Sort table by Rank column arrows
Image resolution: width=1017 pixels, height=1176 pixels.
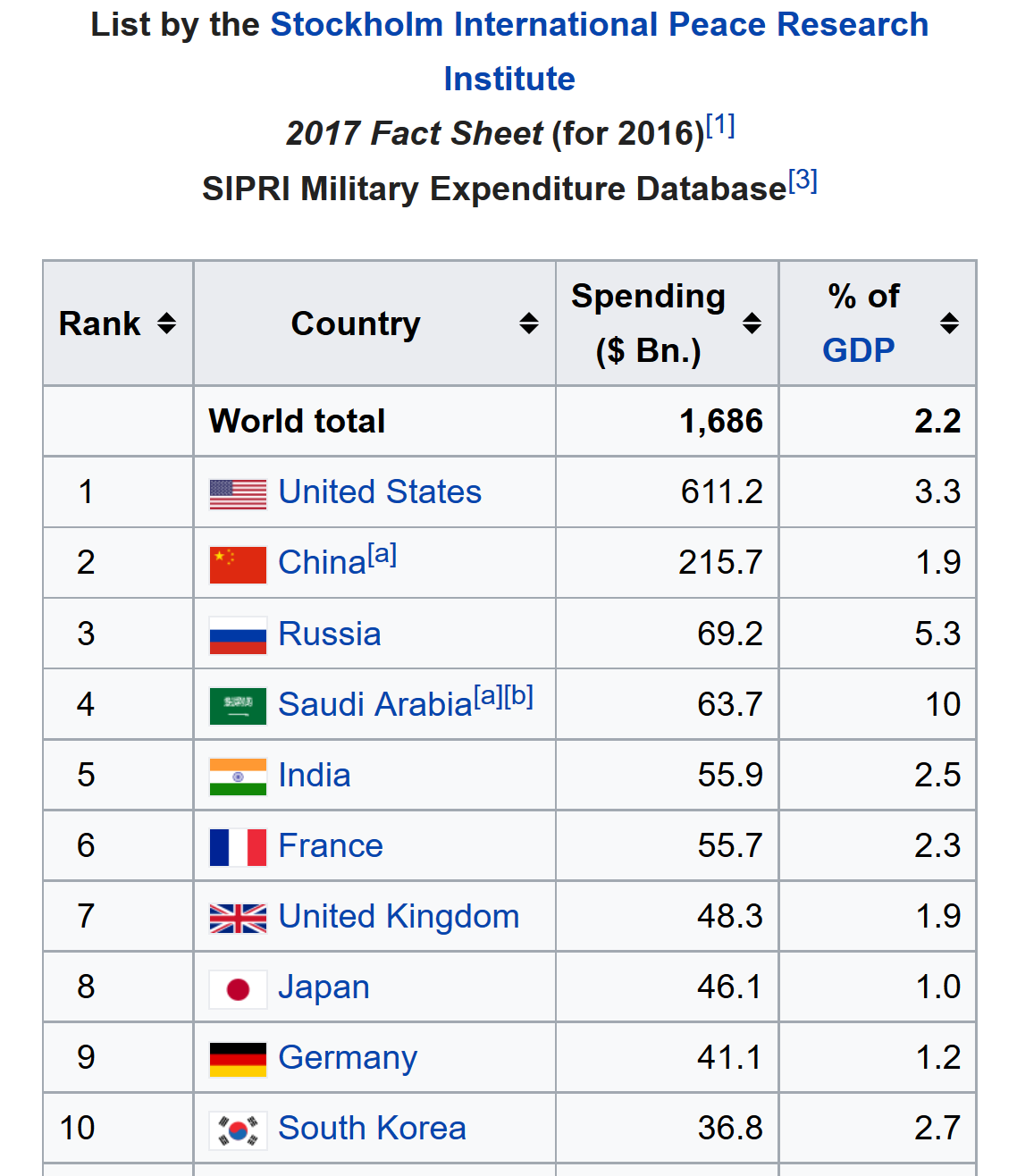point(166,323)
